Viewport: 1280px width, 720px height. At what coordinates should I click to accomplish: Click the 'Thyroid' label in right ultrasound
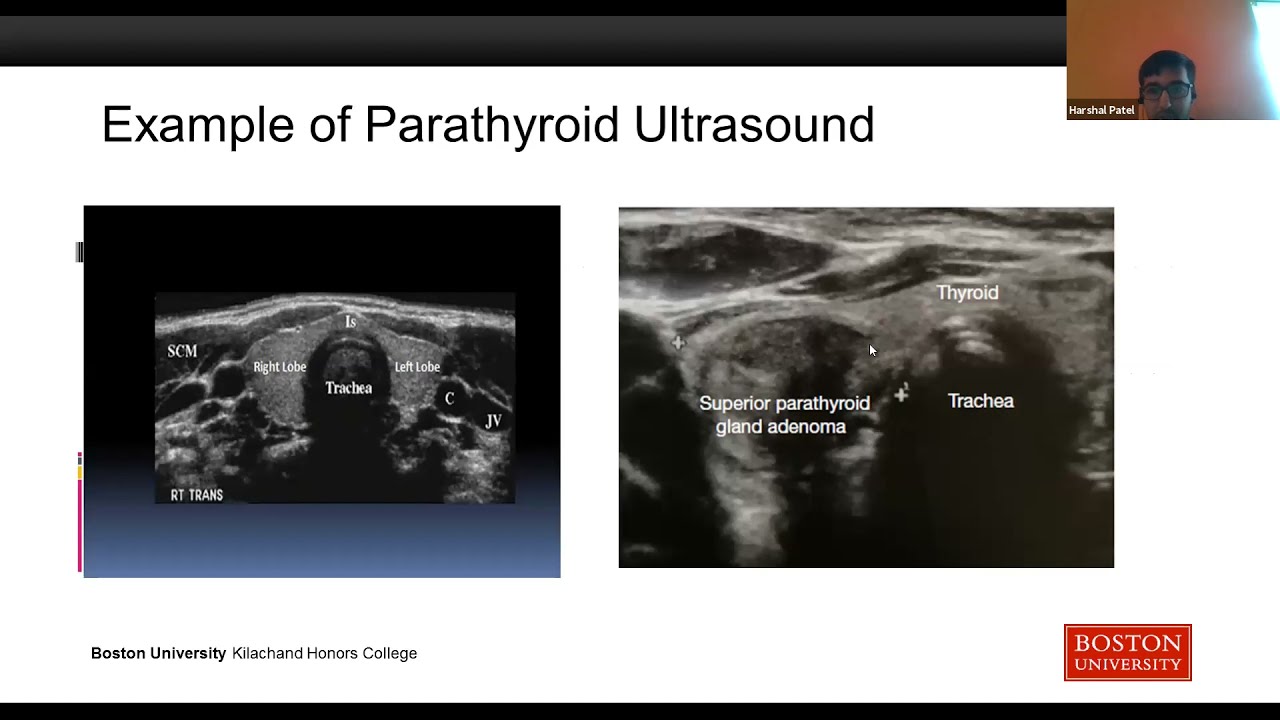point(967,293)
